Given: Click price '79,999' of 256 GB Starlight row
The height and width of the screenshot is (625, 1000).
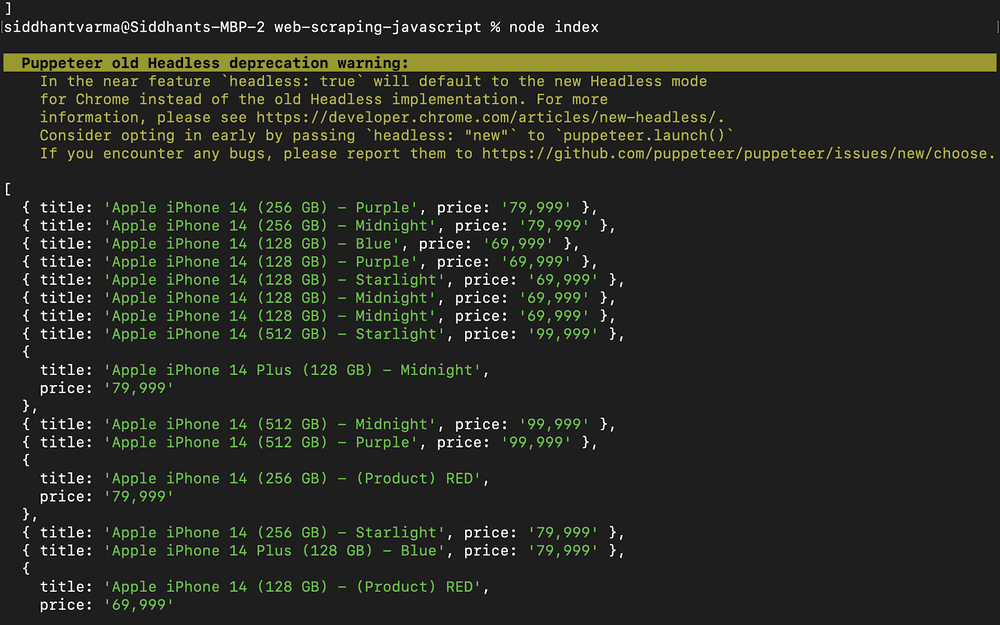Looking at the screenshot, I should (563, 533).
